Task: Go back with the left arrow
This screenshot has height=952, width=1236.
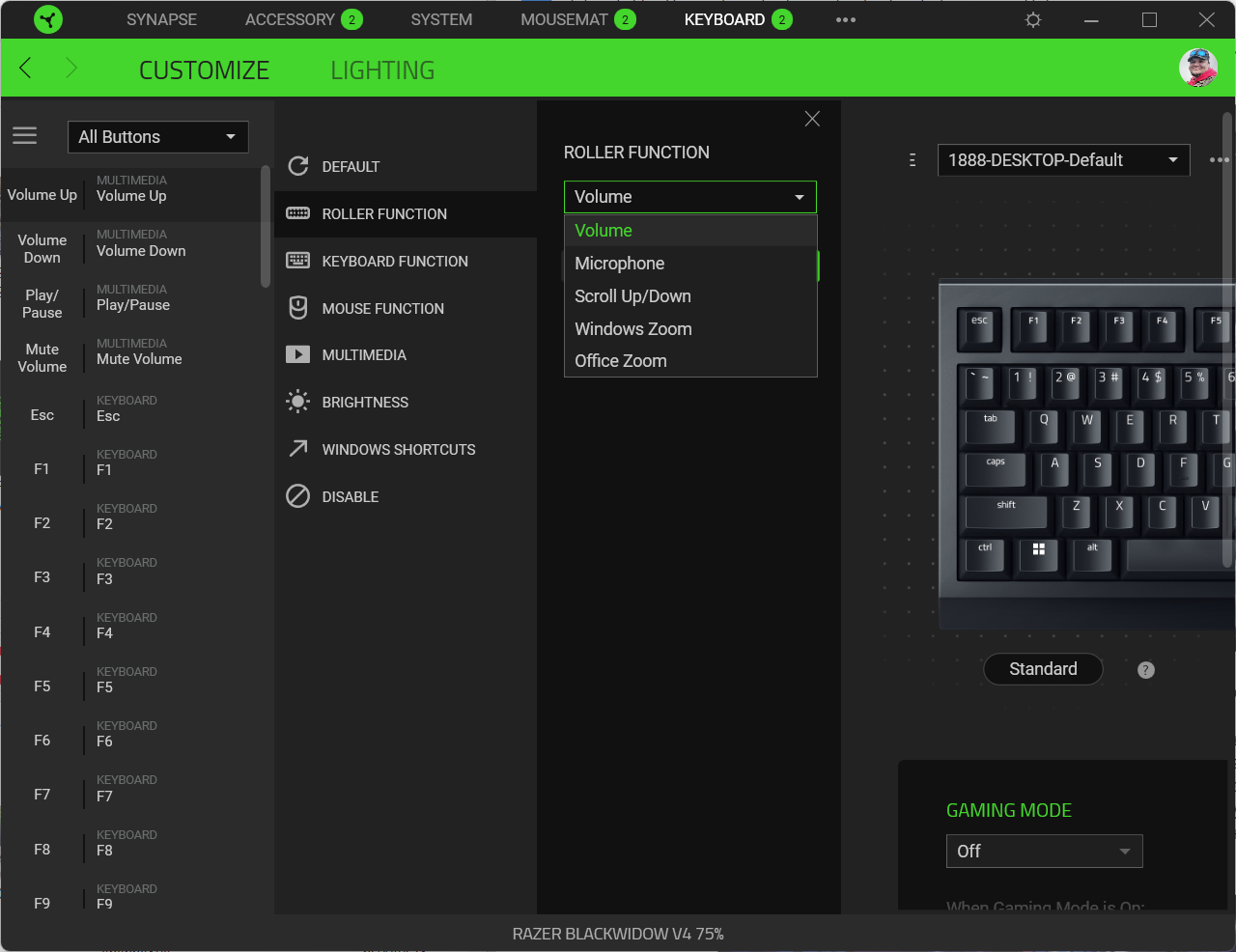Action: pos(26,68)
